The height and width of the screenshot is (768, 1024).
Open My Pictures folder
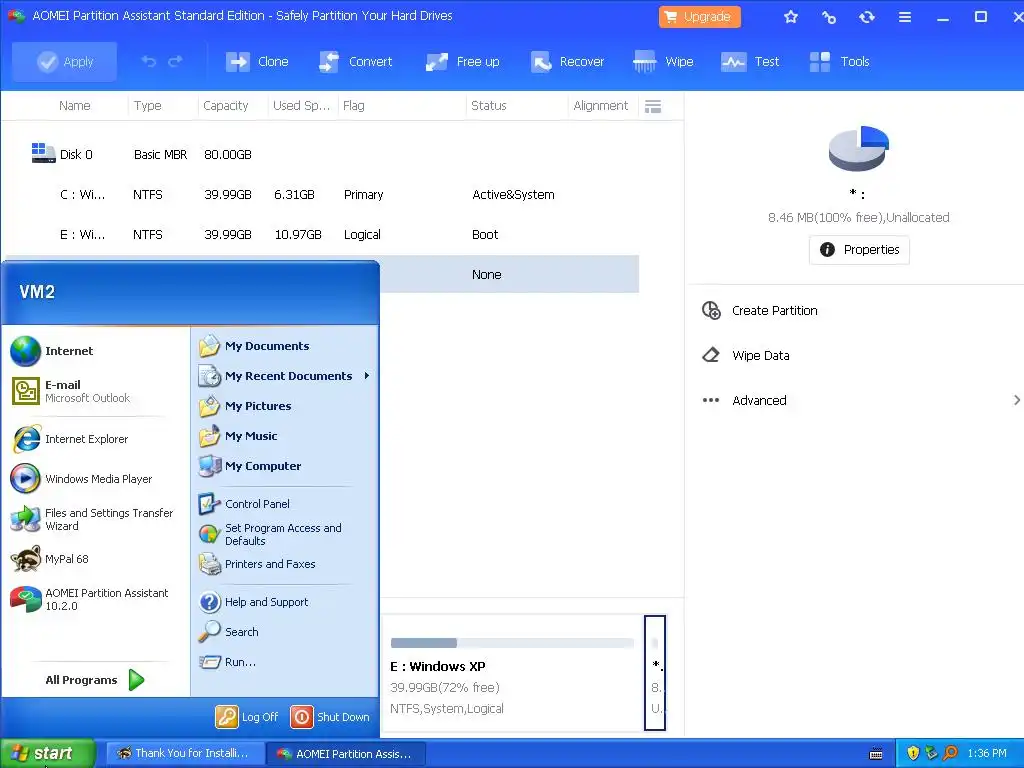click(246, 406)
